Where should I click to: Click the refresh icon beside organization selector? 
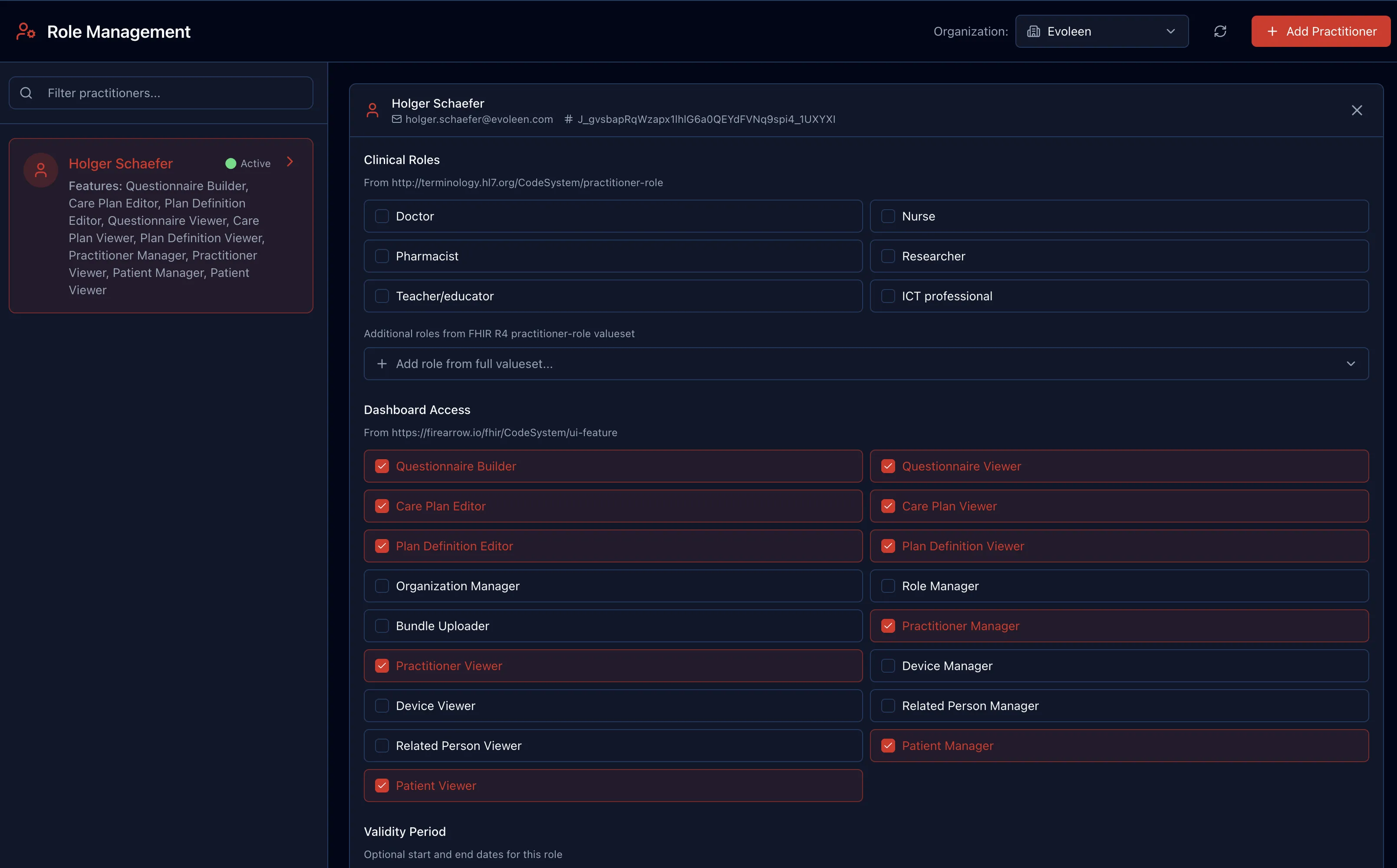click(1220, 32)
